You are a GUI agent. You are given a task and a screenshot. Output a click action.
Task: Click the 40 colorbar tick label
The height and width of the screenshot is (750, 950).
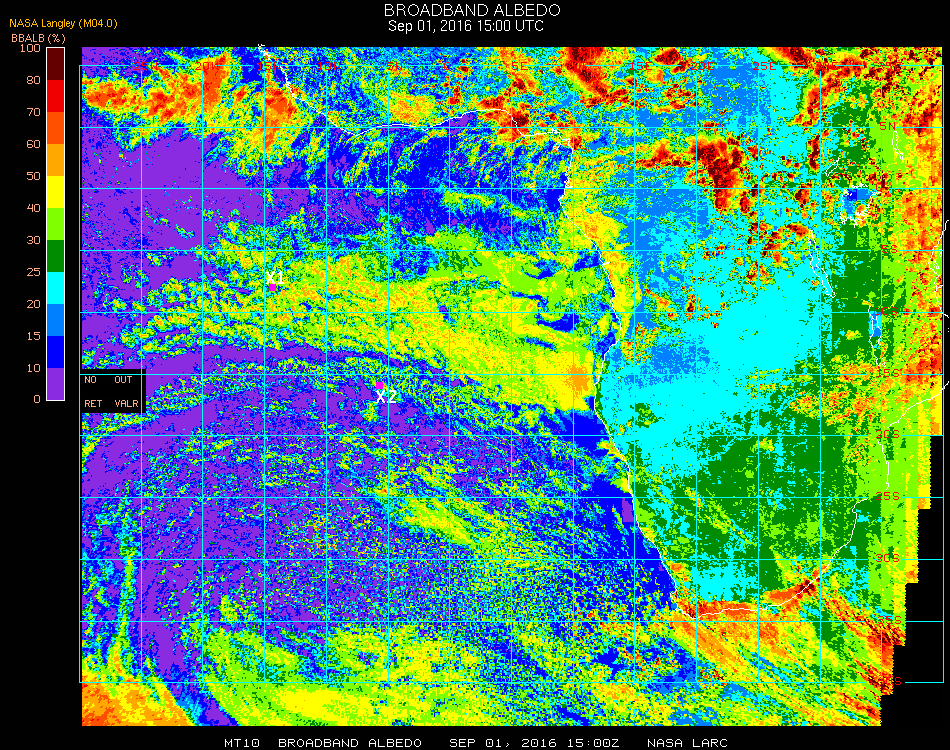(x=33, y=208)
